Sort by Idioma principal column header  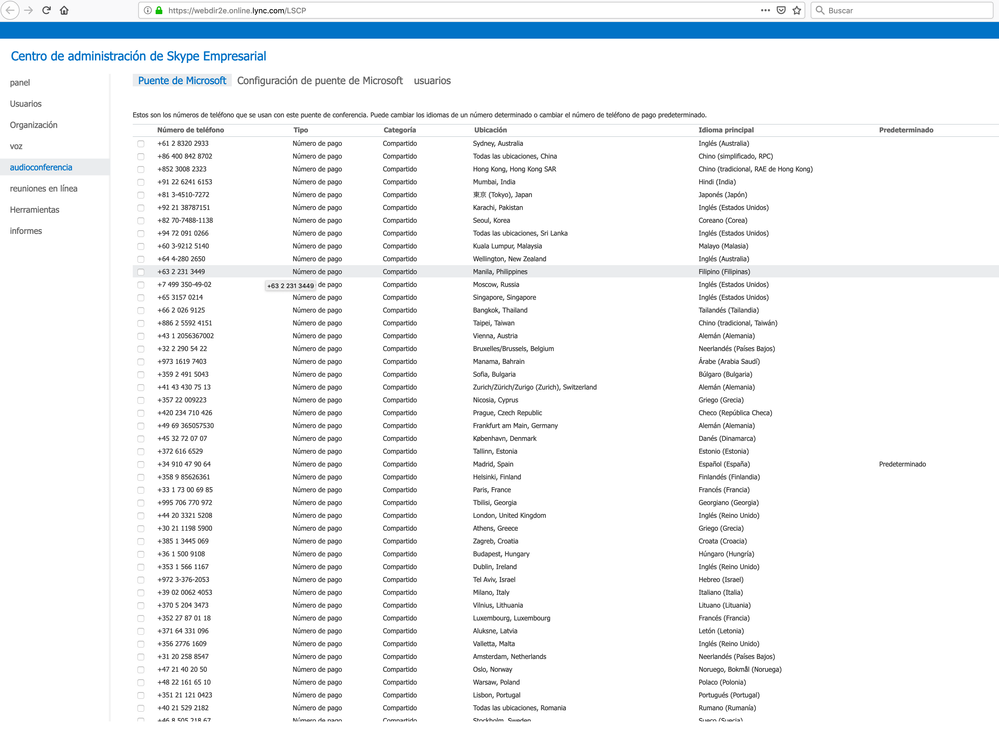tap(726, 130)
